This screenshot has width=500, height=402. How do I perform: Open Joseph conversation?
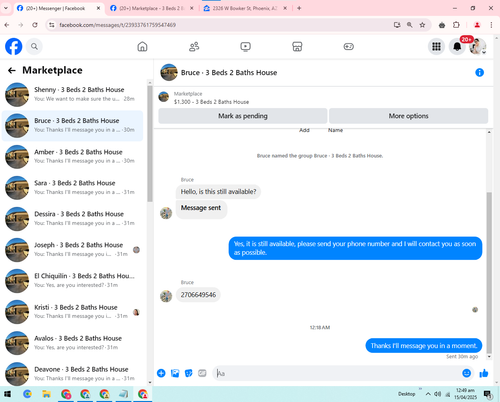coord(72,249)
